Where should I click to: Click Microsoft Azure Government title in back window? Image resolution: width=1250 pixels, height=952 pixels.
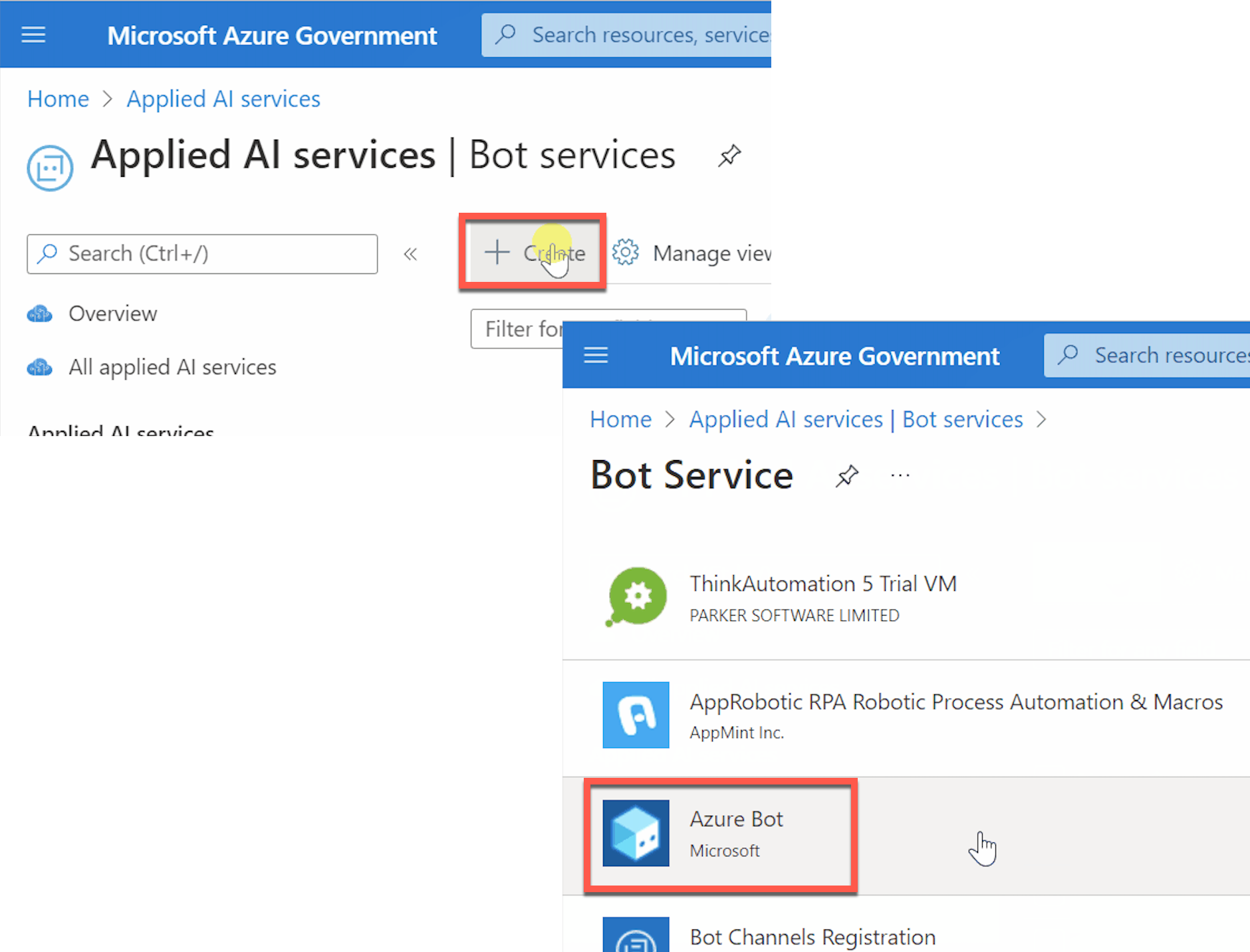pyautogui.click(x=272, y=35)
